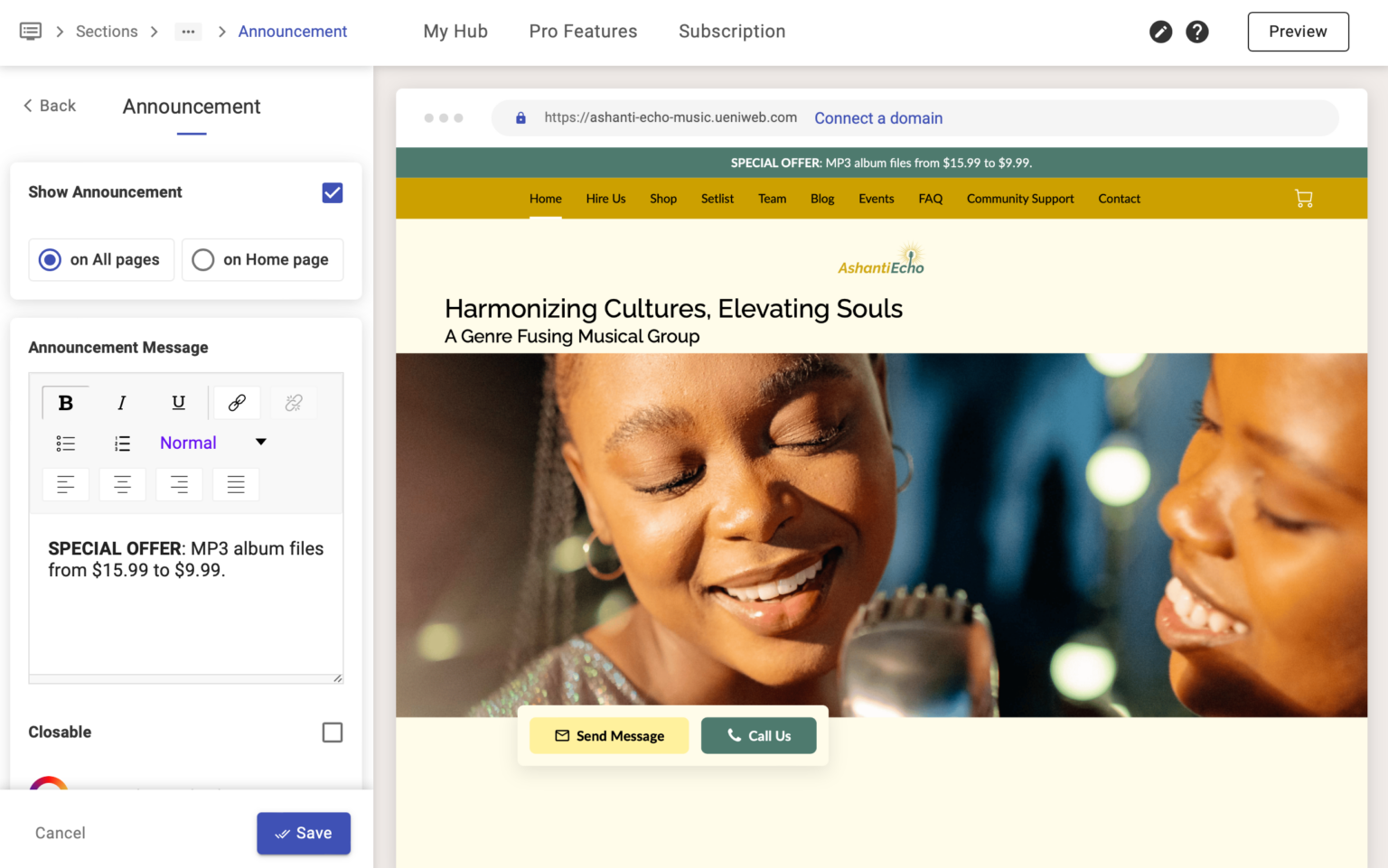The image size is (1388, 868).
Task: Open the shopping cart on the site preview
Action: pos(1304,198)
